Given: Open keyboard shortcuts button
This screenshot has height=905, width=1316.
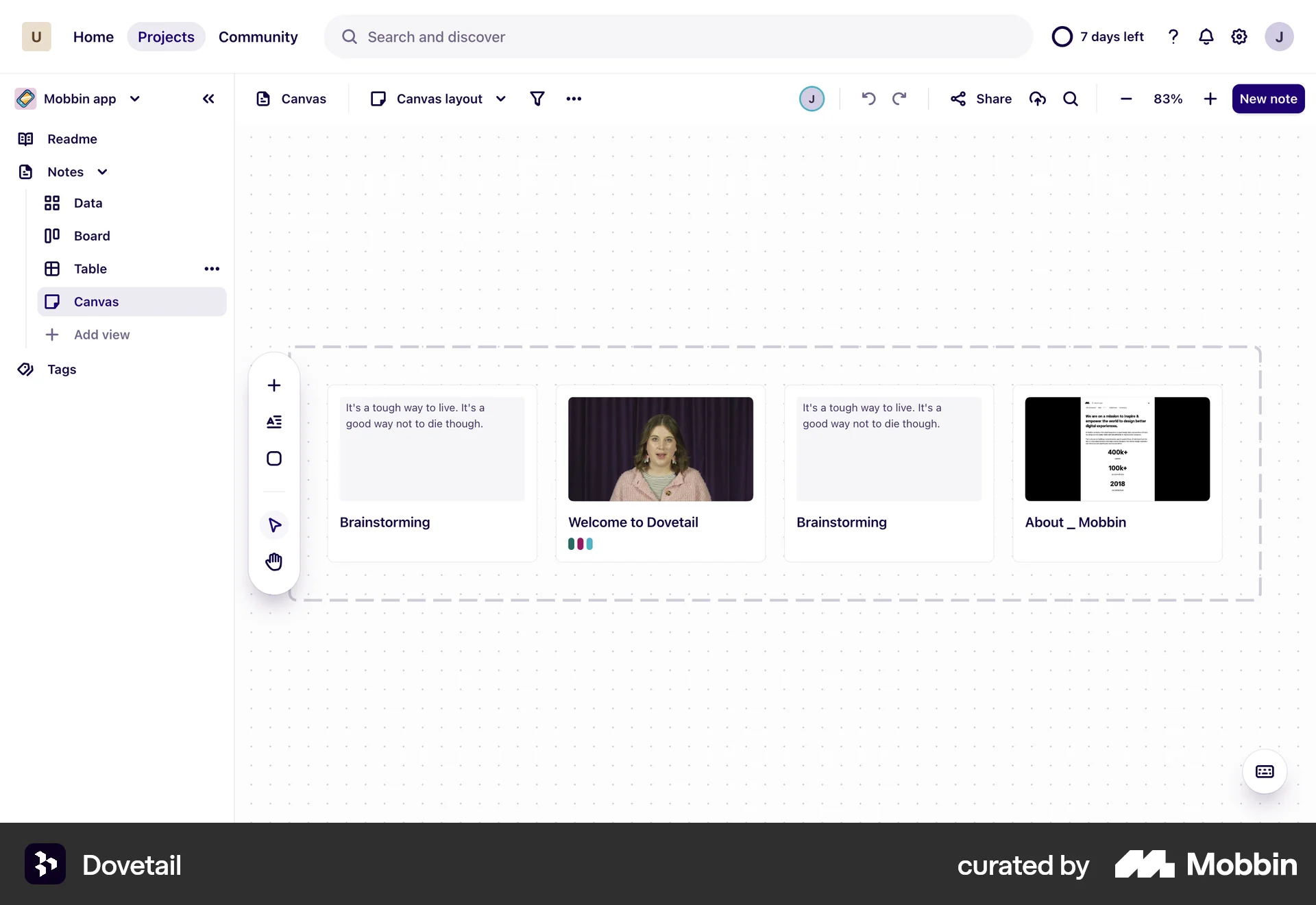Looking at the screenshot, I should [x=1265, y=772].
